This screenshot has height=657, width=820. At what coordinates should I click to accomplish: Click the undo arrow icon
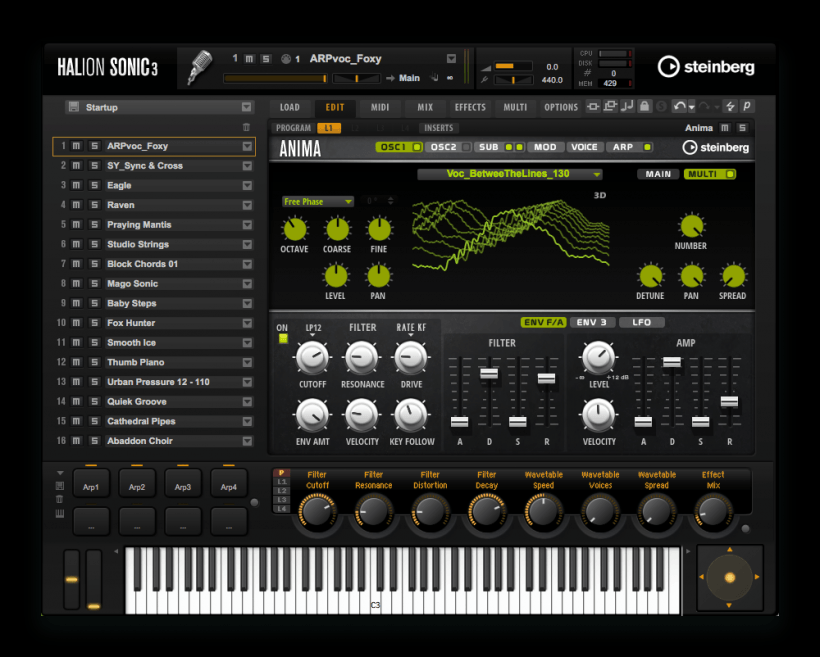click(679, 107)
